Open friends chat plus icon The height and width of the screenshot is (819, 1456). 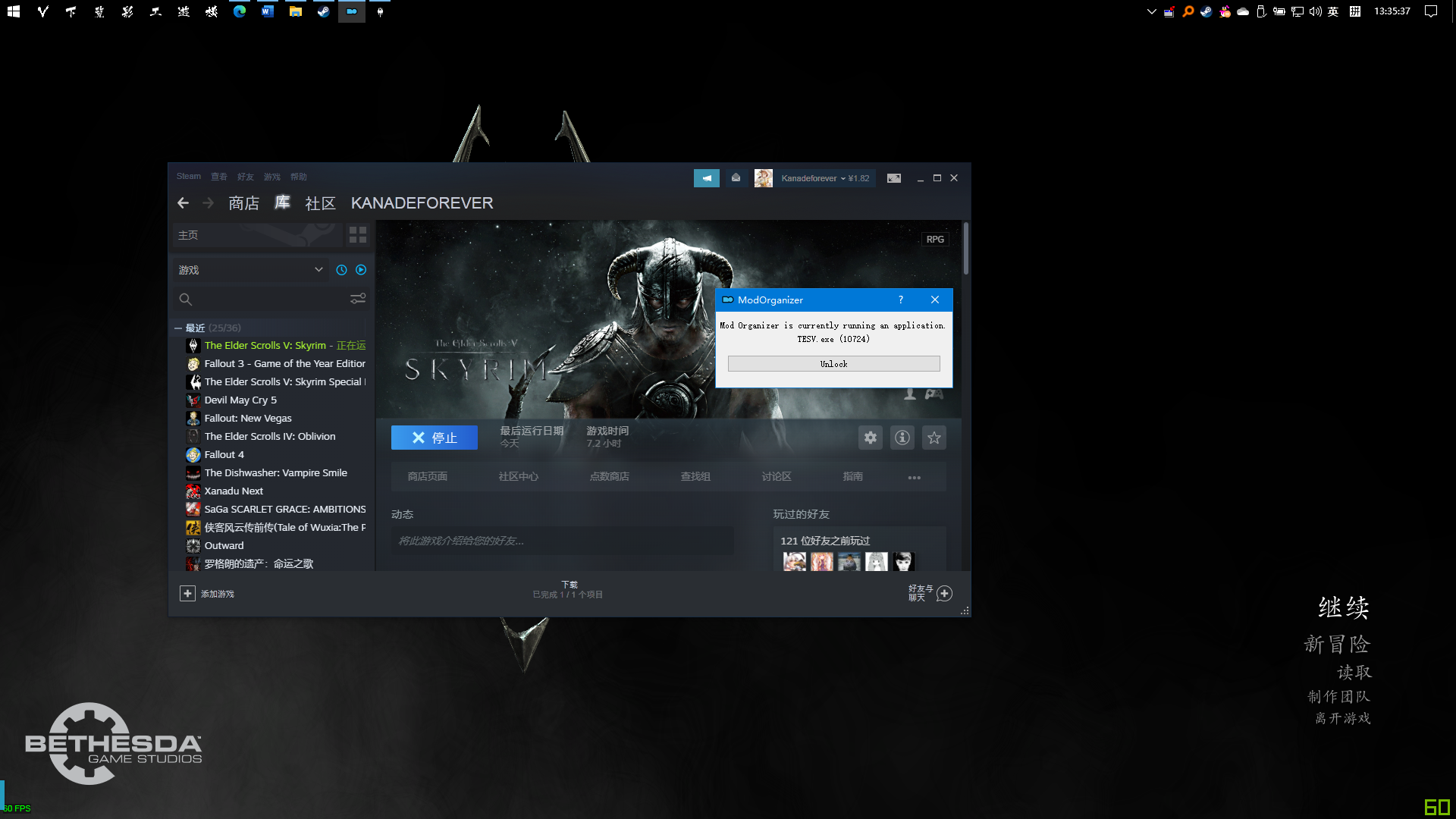pos(944,594)
